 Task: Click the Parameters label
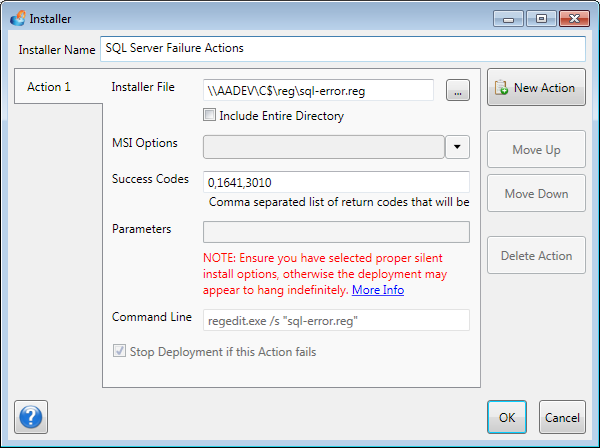[x=142, y=229]
